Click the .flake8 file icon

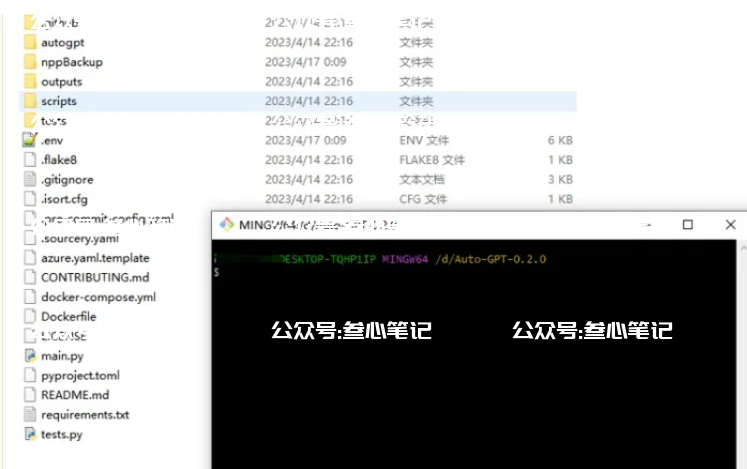point(30,159)
